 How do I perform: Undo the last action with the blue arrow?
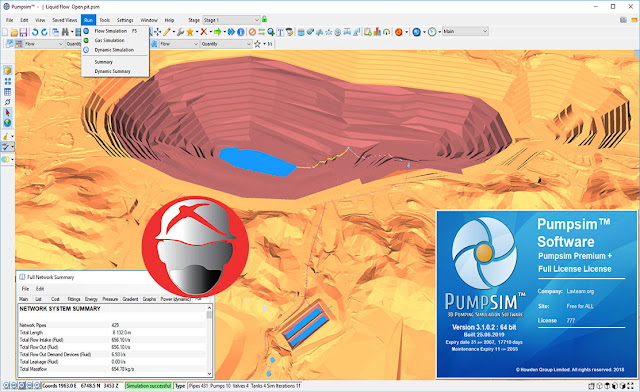35,32
